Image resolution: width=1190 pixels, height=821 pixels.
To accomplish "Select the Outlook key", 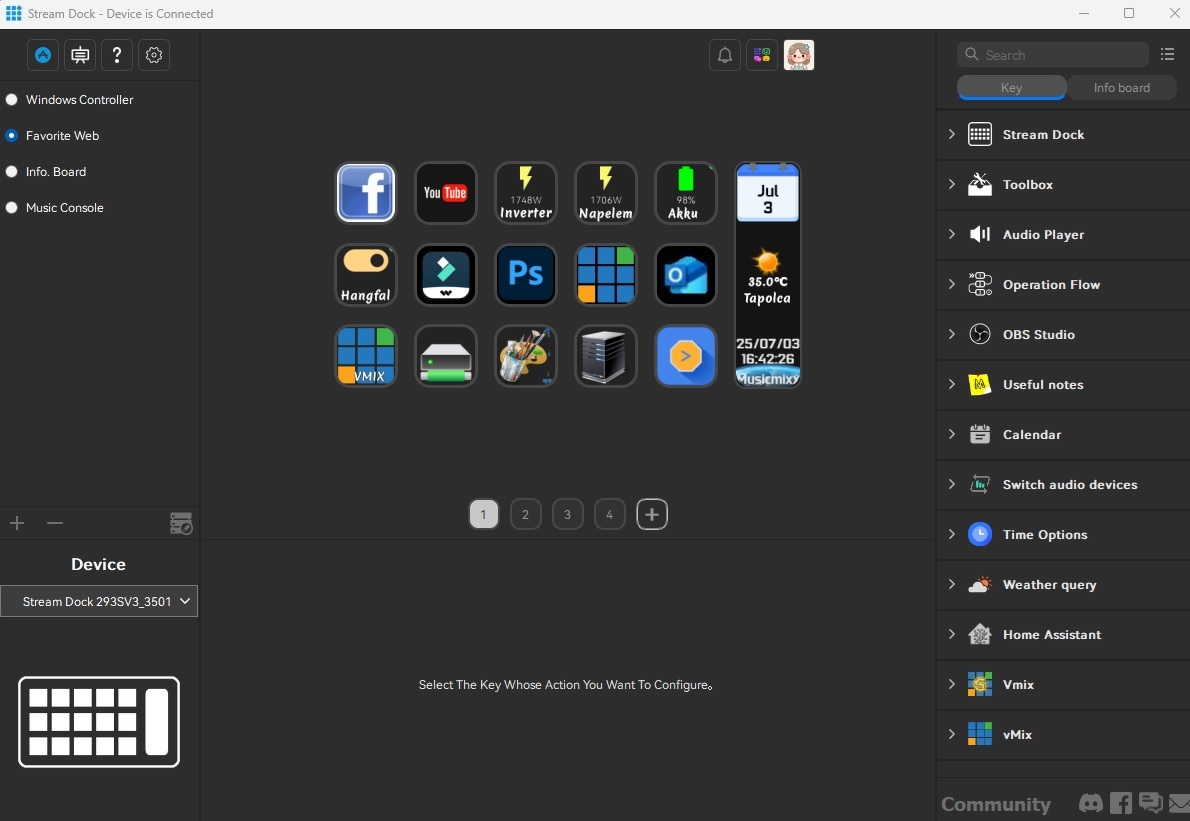I will click(x=685, y=275).
